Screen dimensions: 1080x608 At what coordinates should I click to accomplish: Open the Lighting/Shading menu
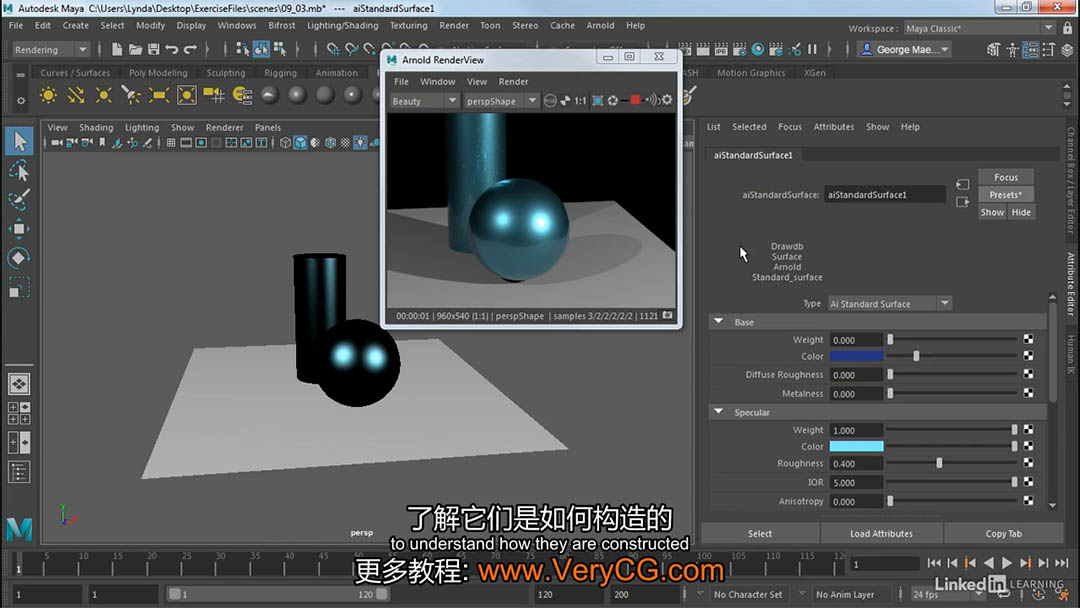(x=342, y=25)
